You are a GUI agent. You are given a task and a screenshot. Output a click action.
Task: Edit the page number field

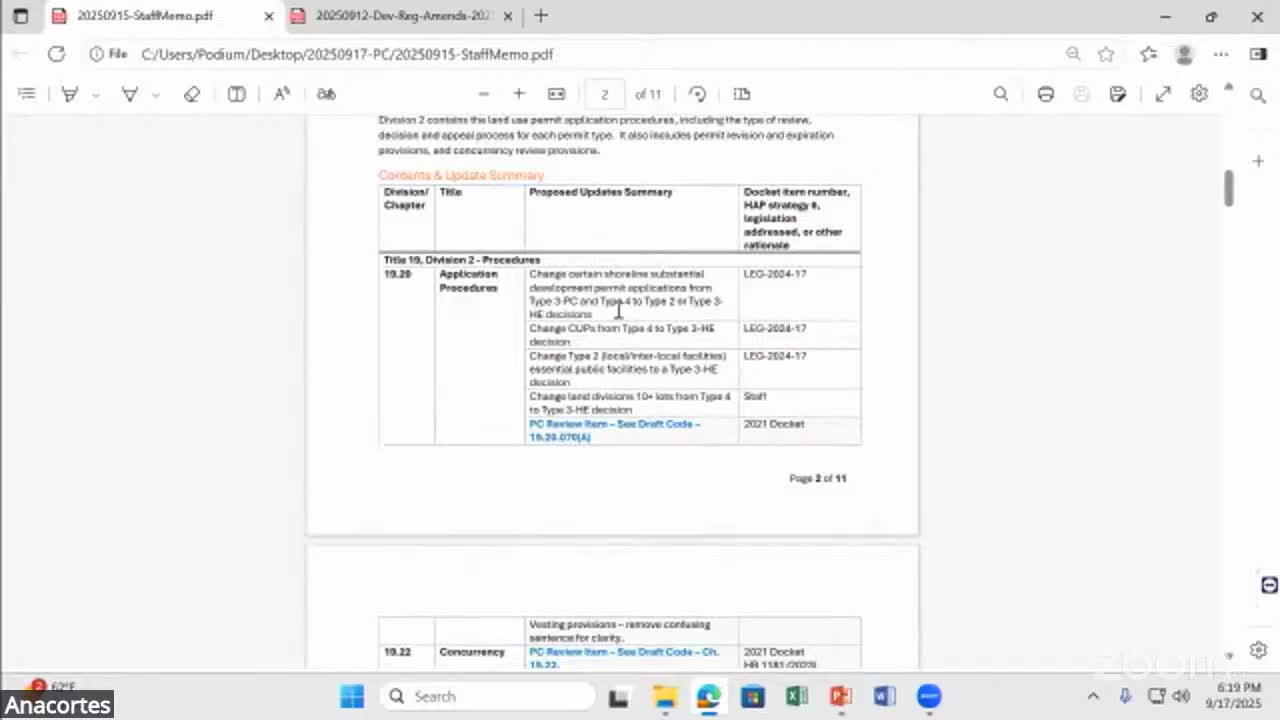604,94
